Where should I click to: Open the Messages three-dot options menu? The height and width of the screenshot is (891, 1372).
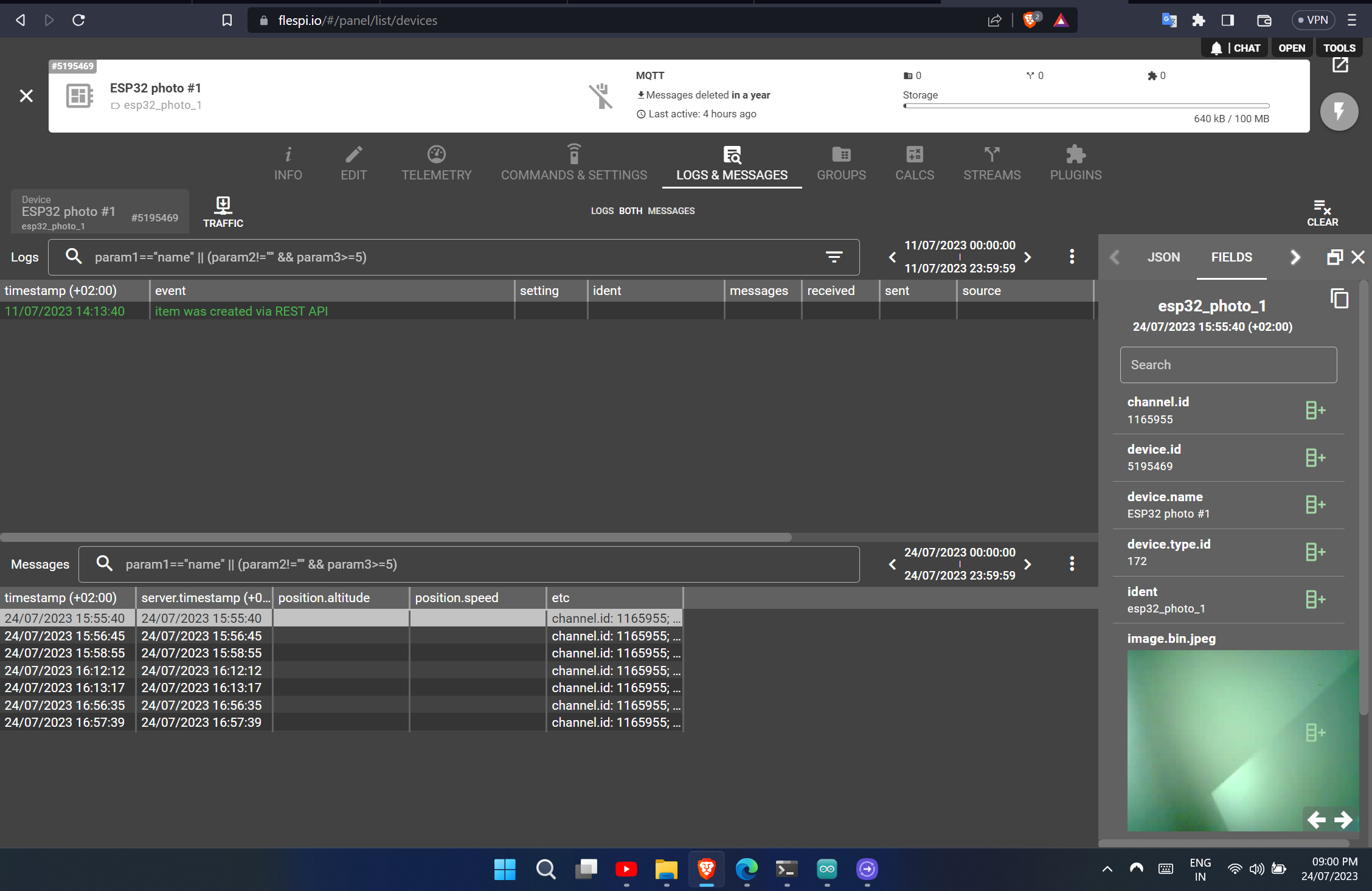click(1072, 564)
